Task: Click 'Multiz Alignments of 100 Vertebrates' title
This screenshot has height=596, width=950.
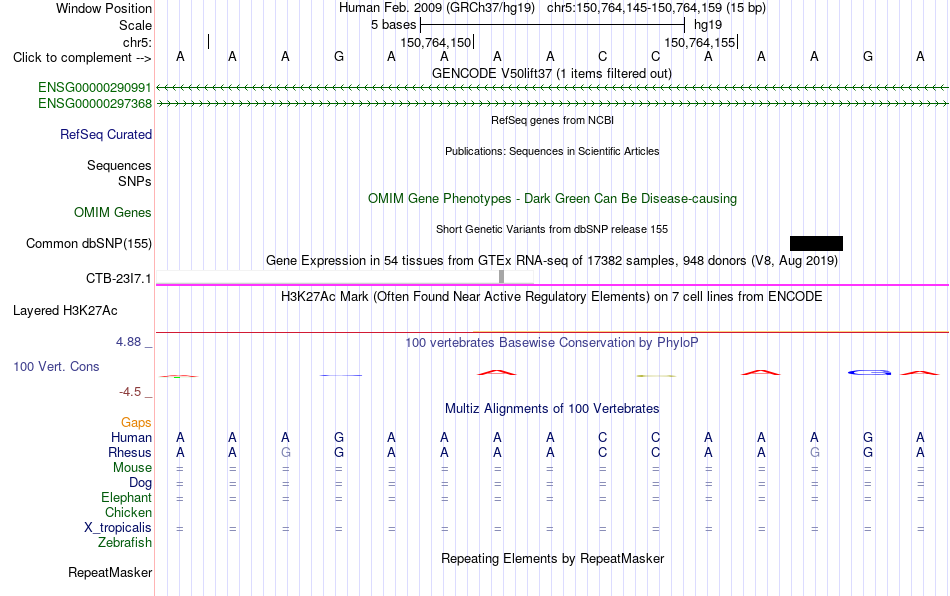Action: pyautogui.click(x=552, y=408)
